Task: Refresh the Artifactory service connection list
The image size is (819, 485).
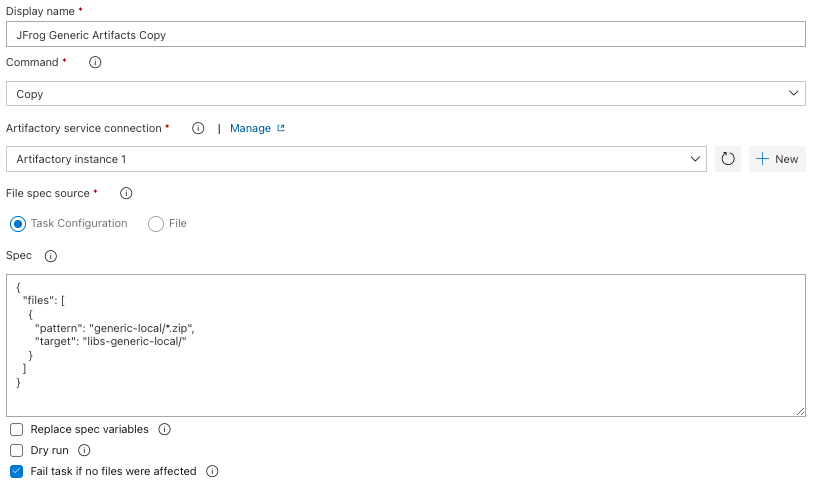Action: click(x=728, y=159)
